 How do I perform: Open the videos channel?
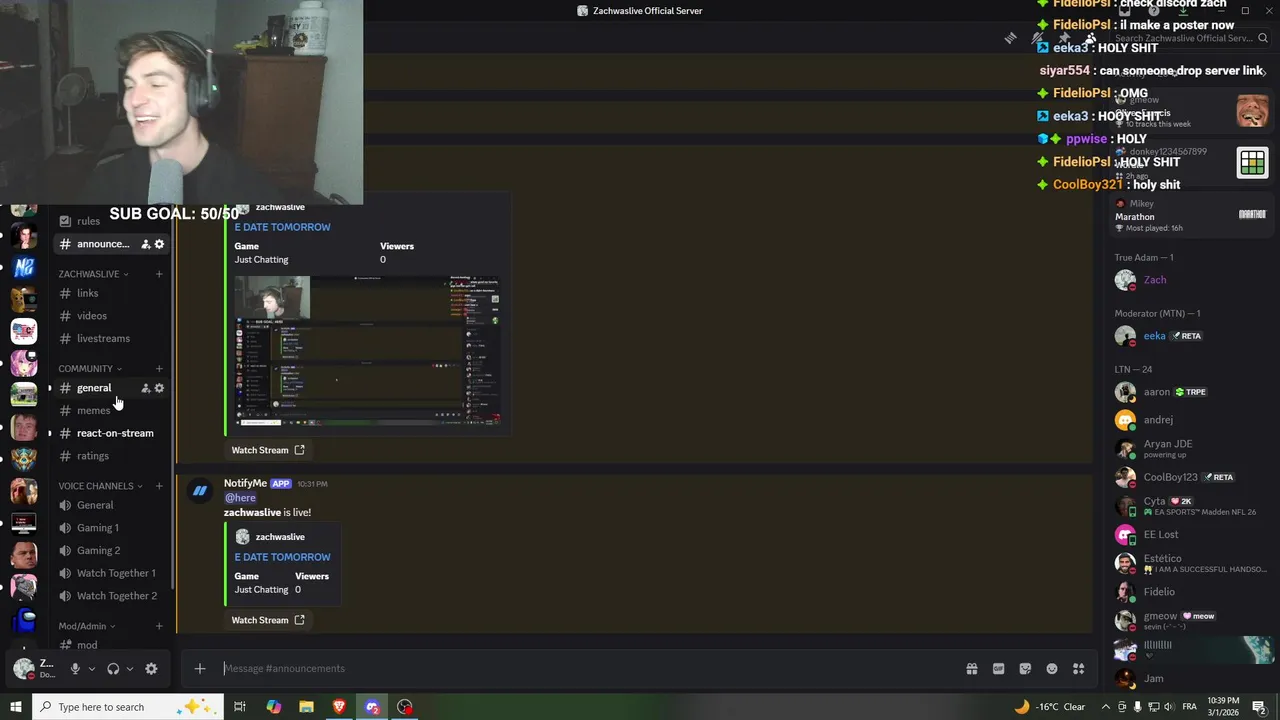tap(110, 316)
